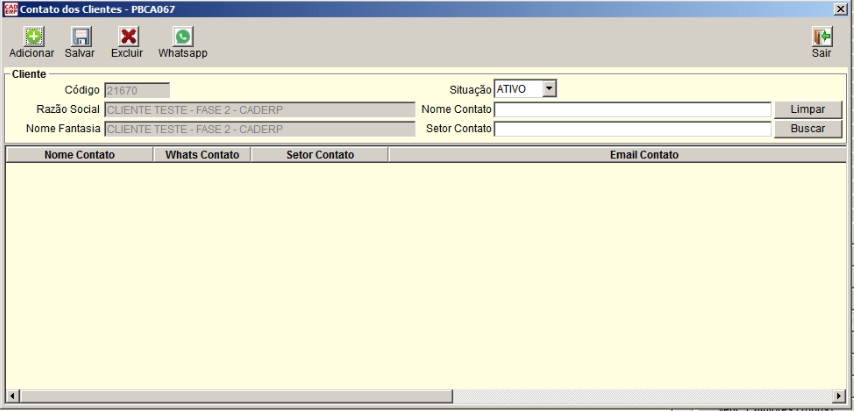Click the Nome Fantasia field

pos(260,130)
